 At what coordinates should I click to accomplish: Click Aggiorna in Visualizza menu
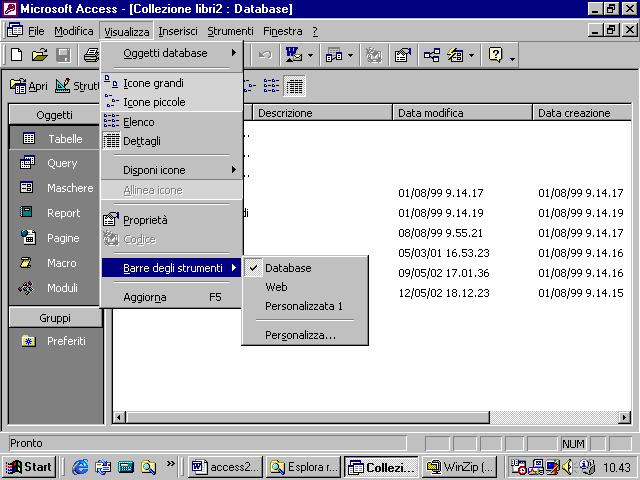click(171, 297)
